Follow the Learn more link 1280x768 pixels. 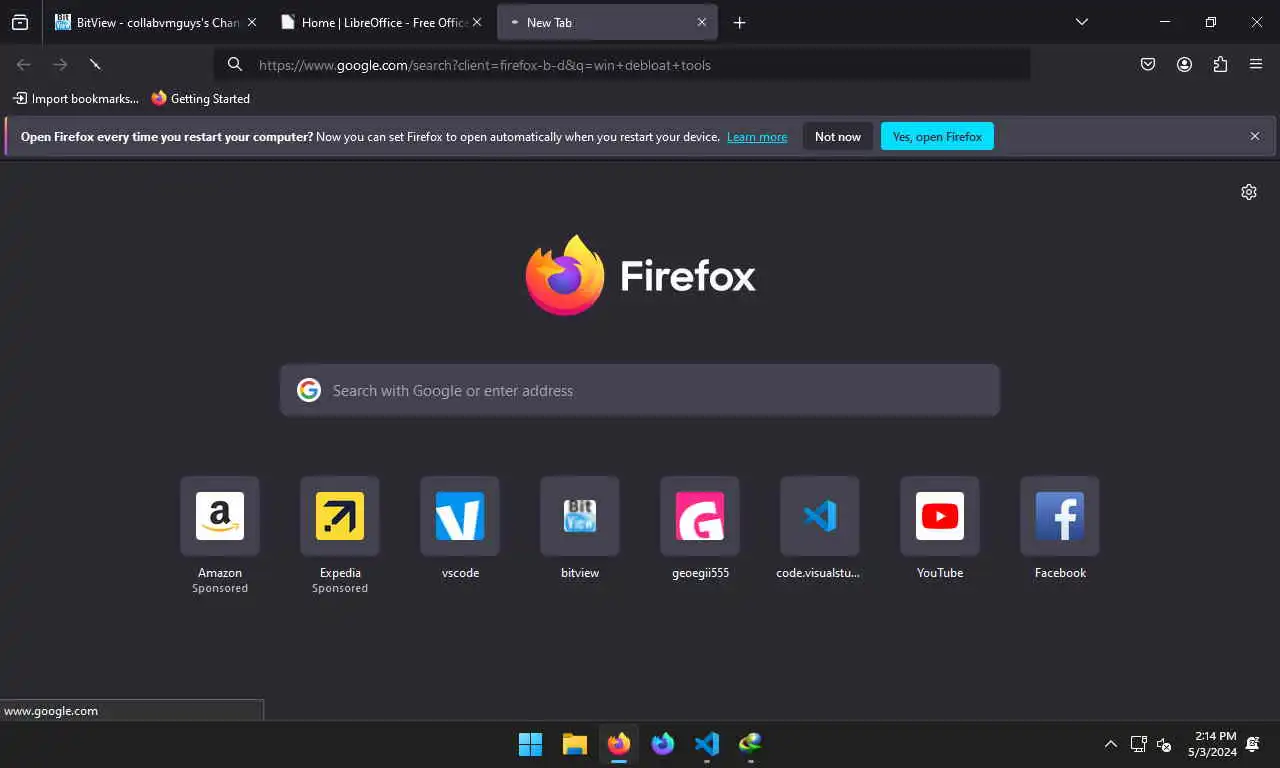click(757, 137)
